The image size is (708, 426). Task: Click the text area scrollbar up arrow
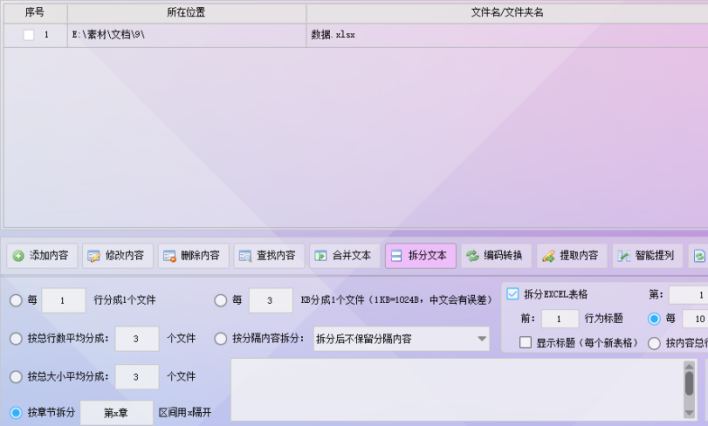point(689,365)
